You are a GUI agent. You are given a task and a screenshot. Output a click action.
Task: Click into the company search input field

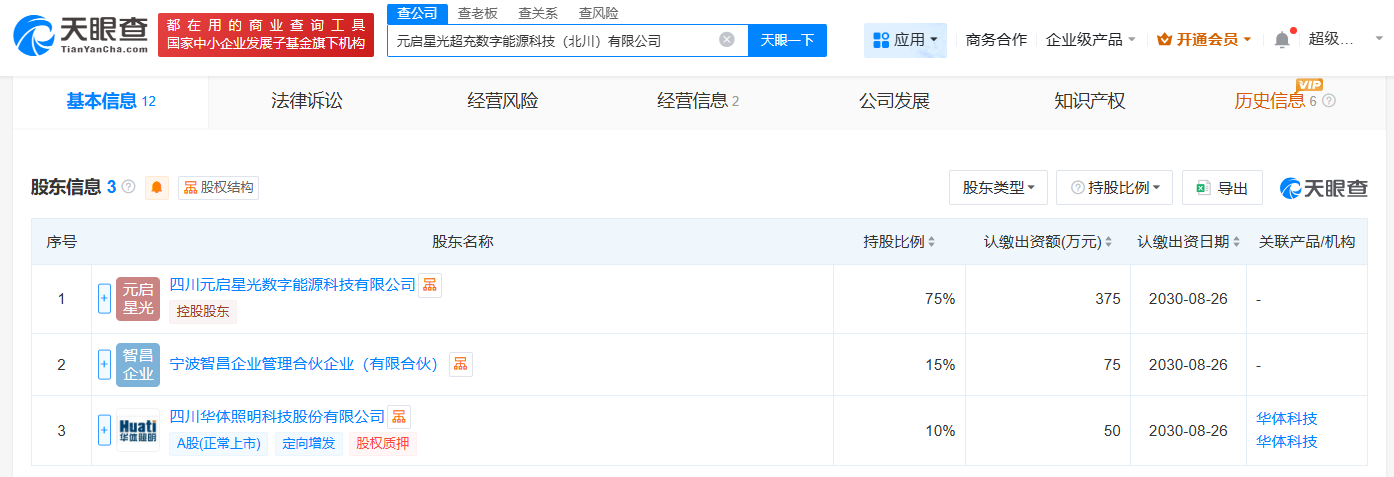coord(550,41)
